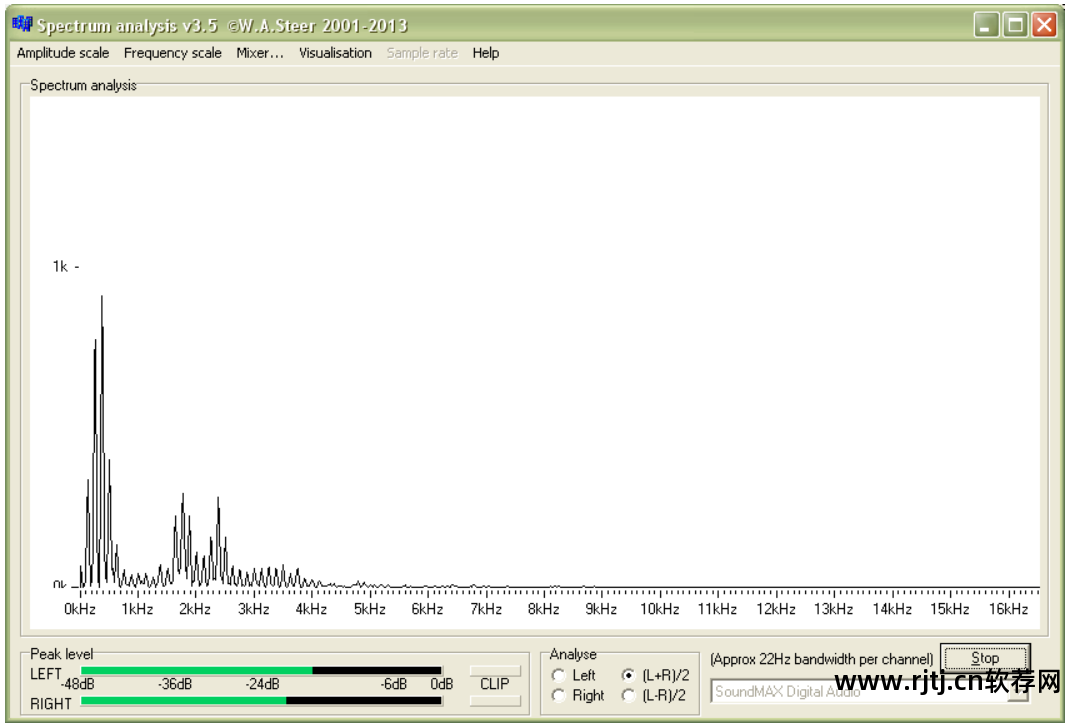The image size is (1070, 727).
Task: Click the upper CLIP indicator for LEFT
Action: 495,671
